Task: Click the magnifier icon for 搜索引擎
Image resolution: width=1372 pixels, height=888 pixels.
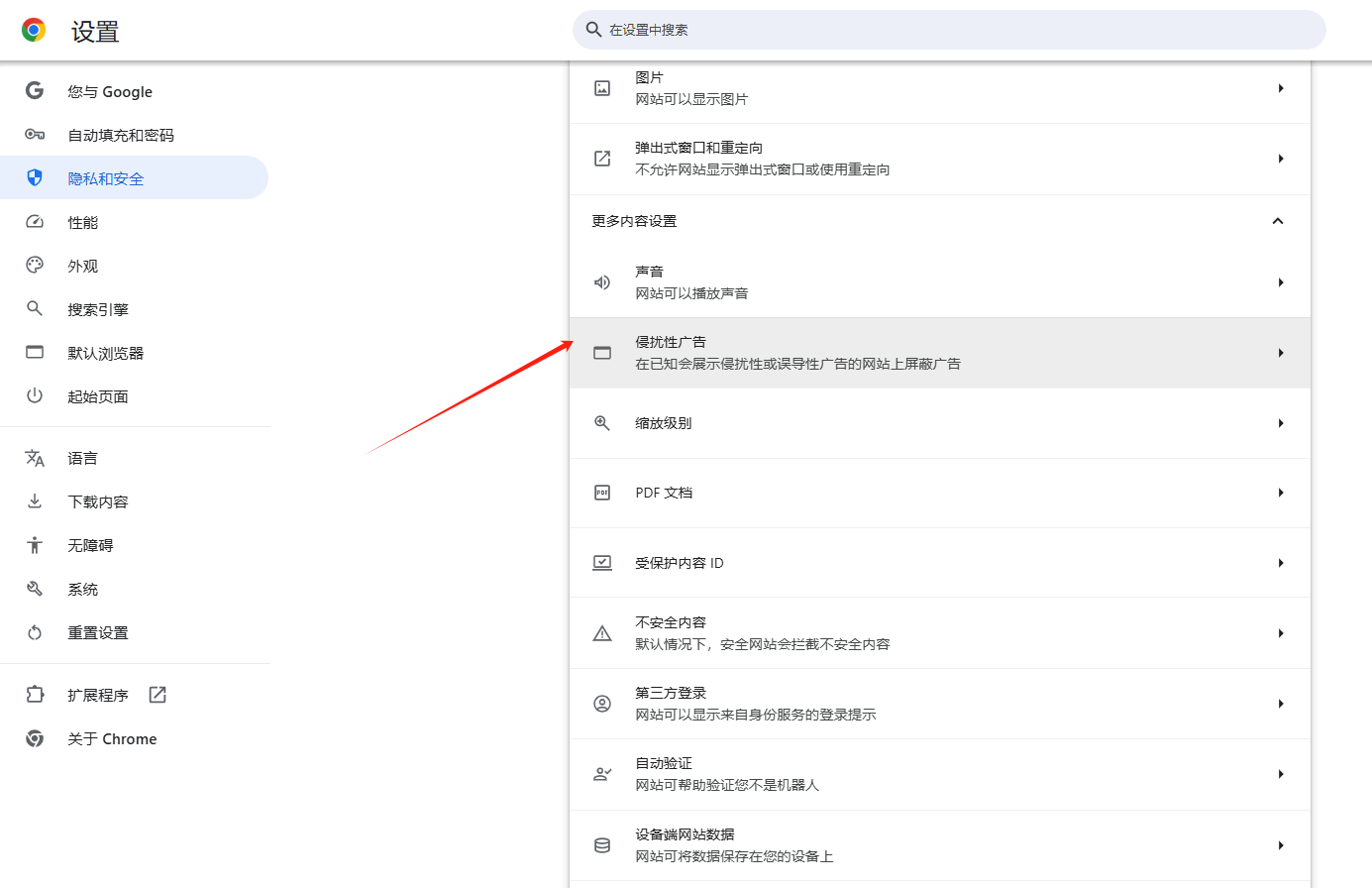Action: pyautogui.click(x=35, y=309)
